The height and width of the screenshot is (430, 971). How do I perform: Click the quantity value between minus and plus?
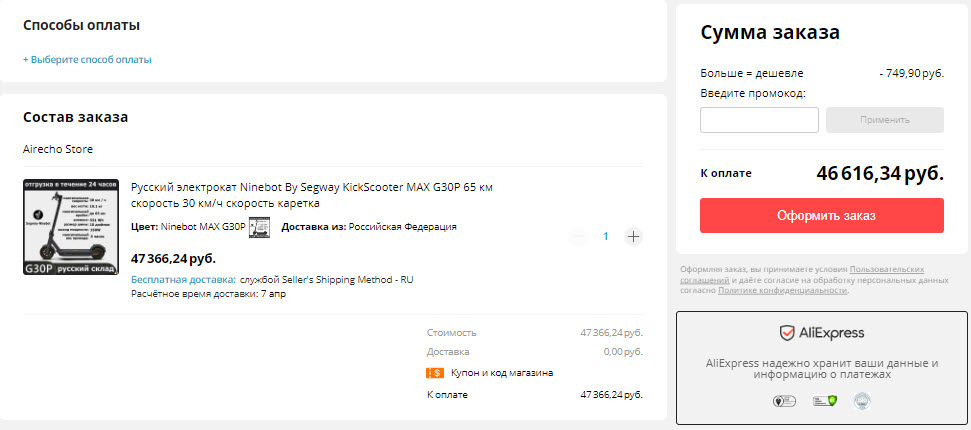click(605, 237)
